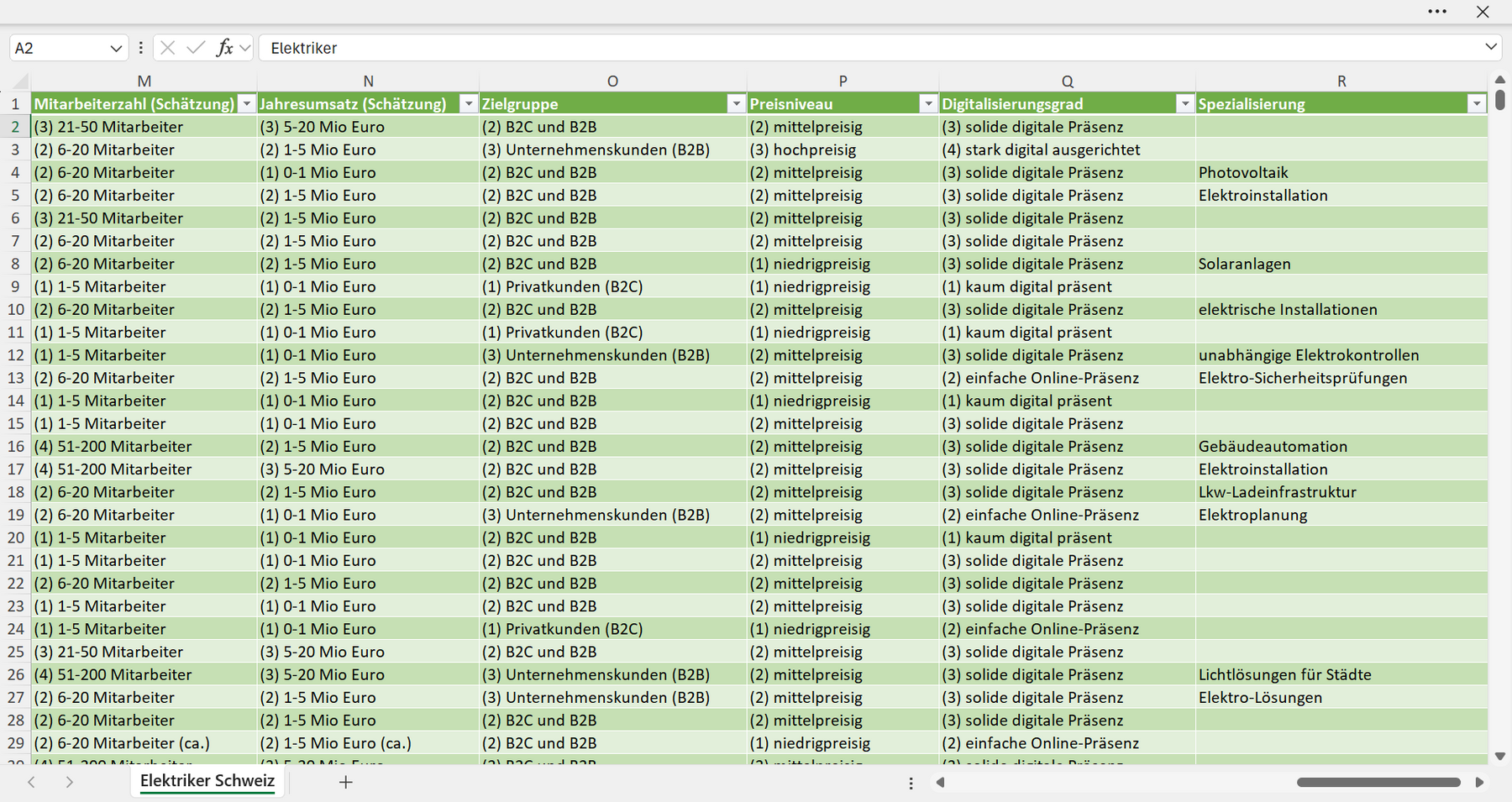Click the confirm entry checkmark icon
The width and height of the screenshot is (1512, 802).
(196, 48)
